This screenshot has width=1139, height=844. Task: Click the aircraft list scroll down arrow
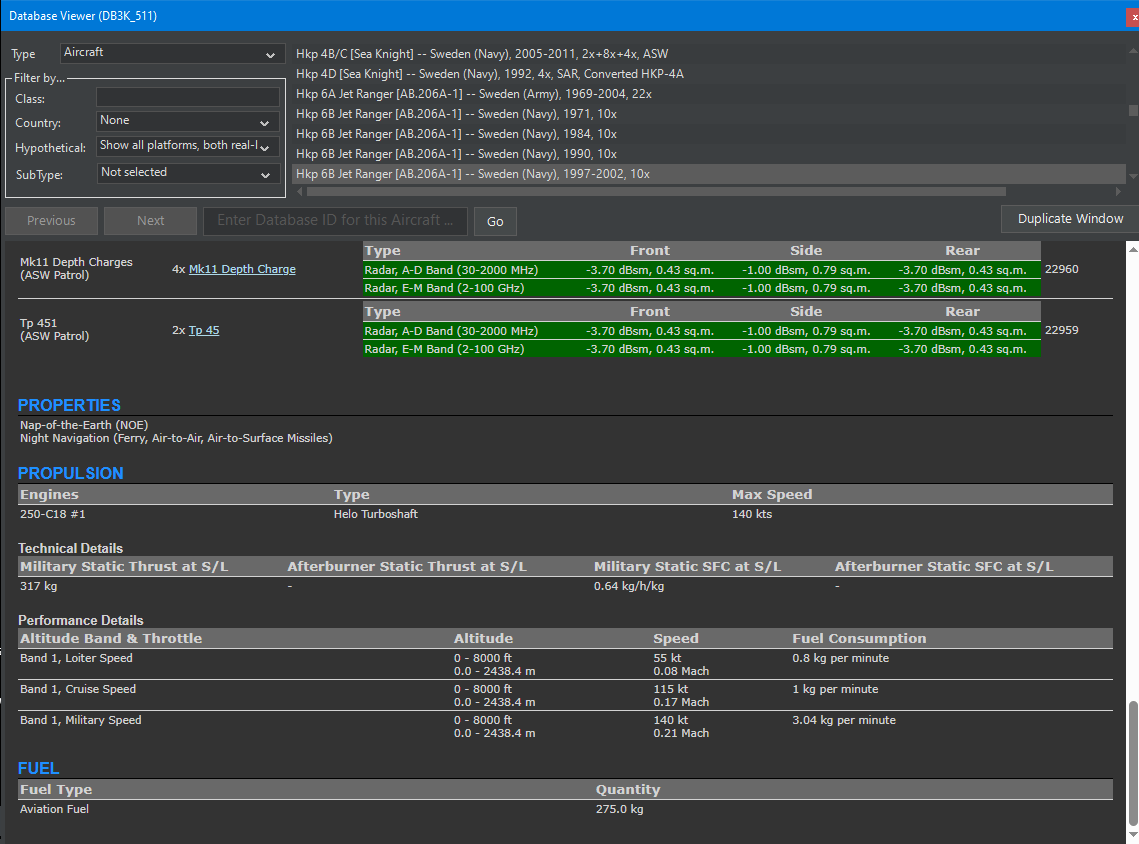pyautogui.click(x=1132, y=176)
